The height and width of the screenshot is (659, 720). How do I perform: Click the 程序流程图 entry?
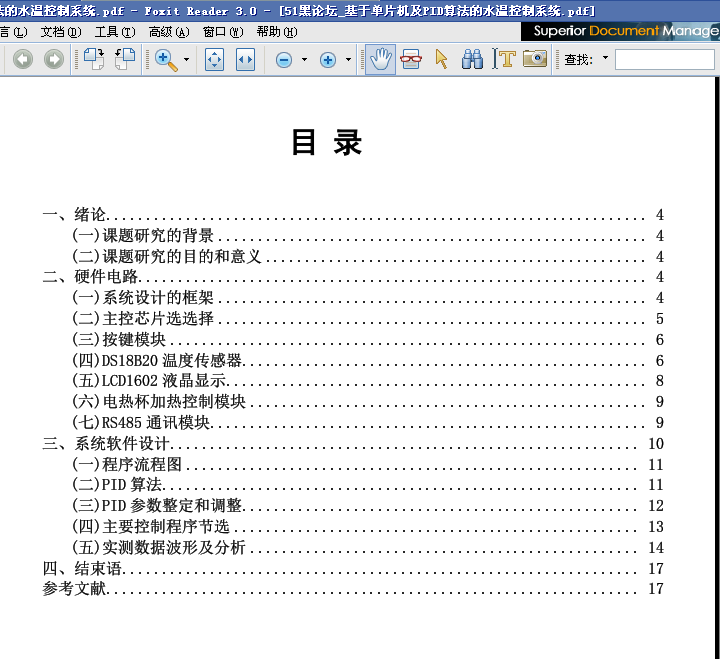coord(368,464)
